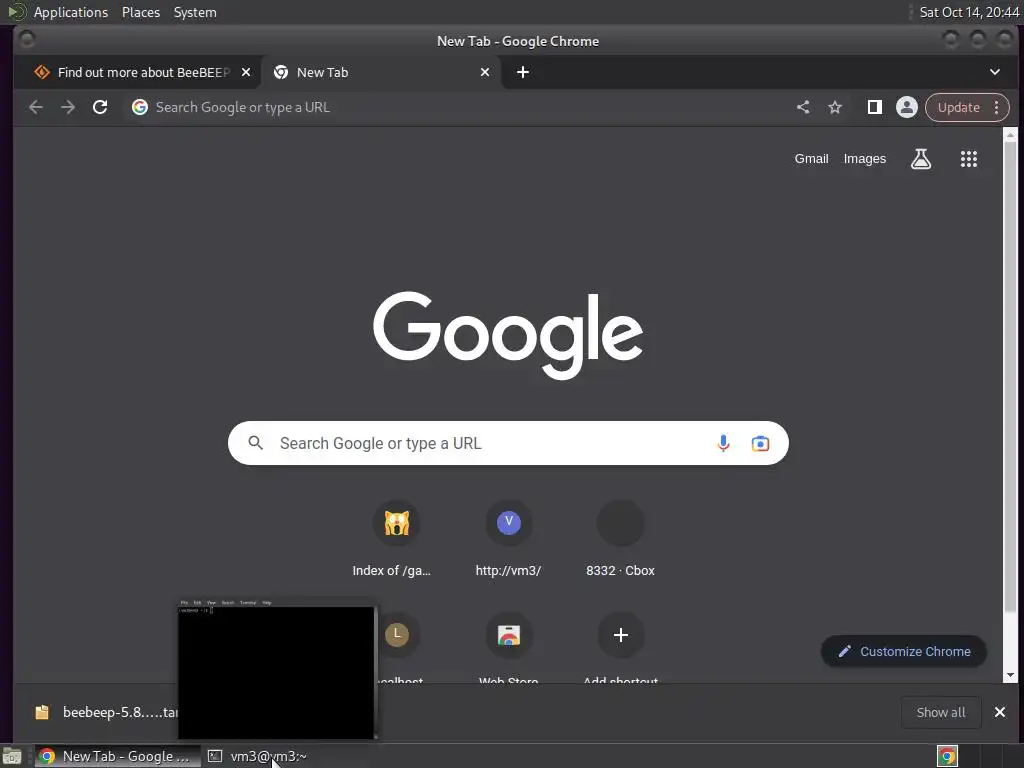Click Customize Chrome
Image resolution: width=1024 pixels, height=768 pixels.
click(904, 651)
